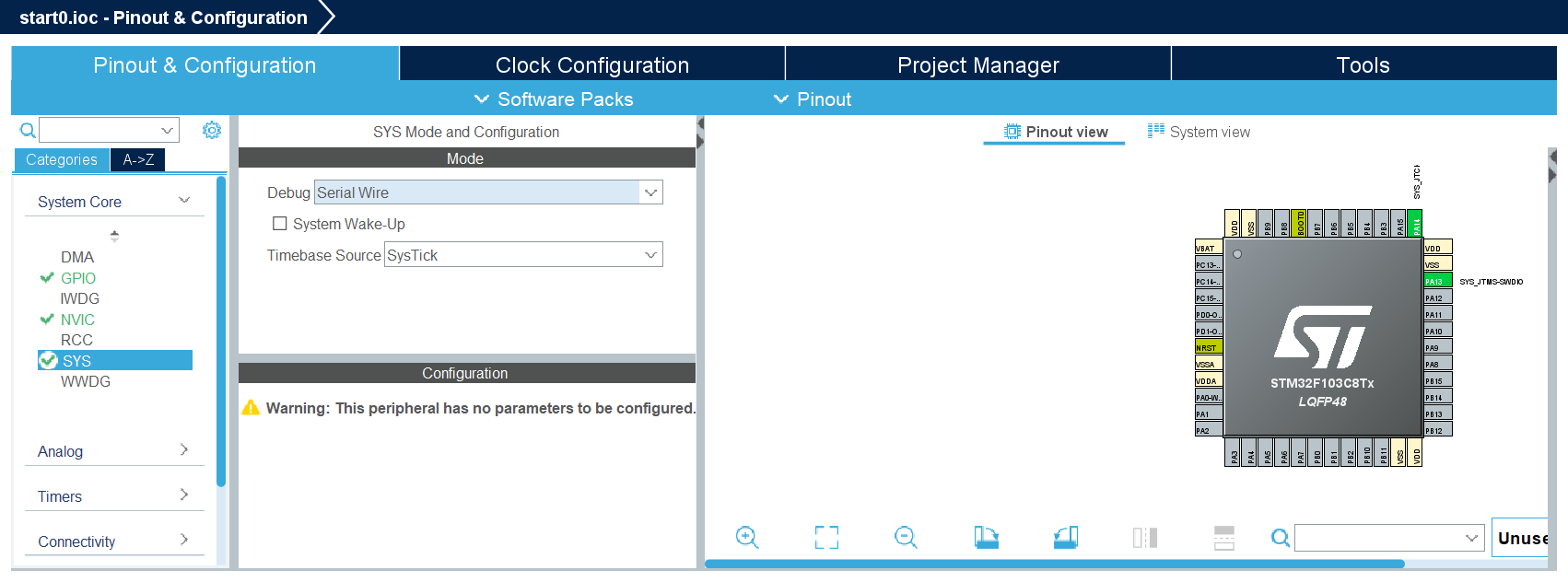Click the green checkmark beside GPIO
Screen dimensions: 1568x582
point(47,277)
